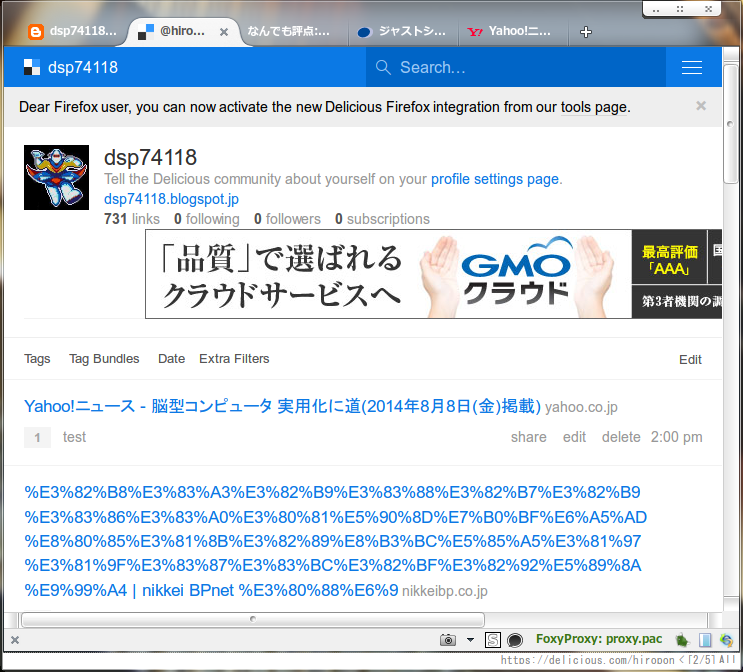View the 0 following list
743x672 pixels.
[207, 219]
